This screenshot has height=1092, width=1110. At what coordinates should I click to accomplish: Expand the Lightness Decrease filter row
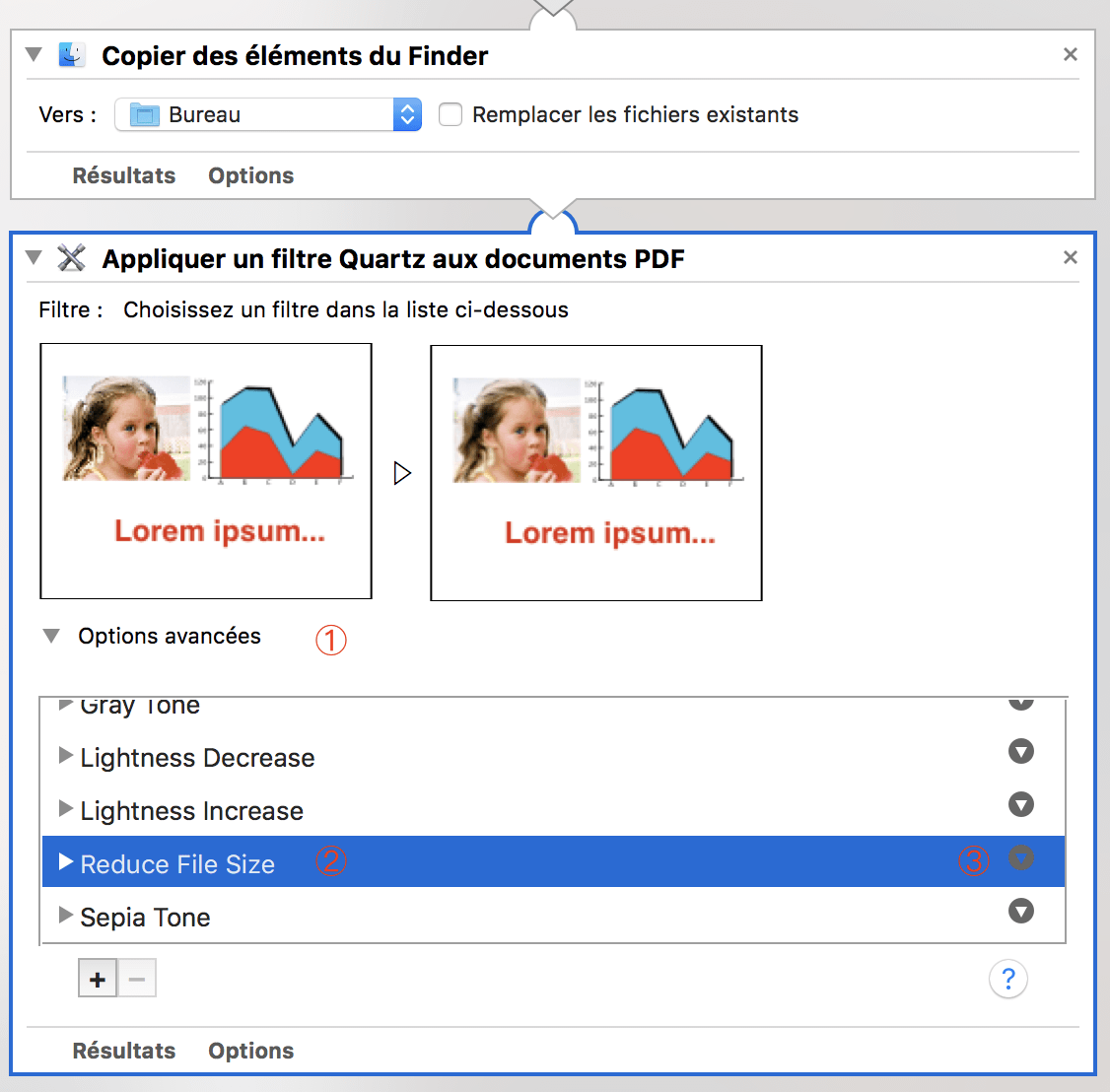coord(65,756)
